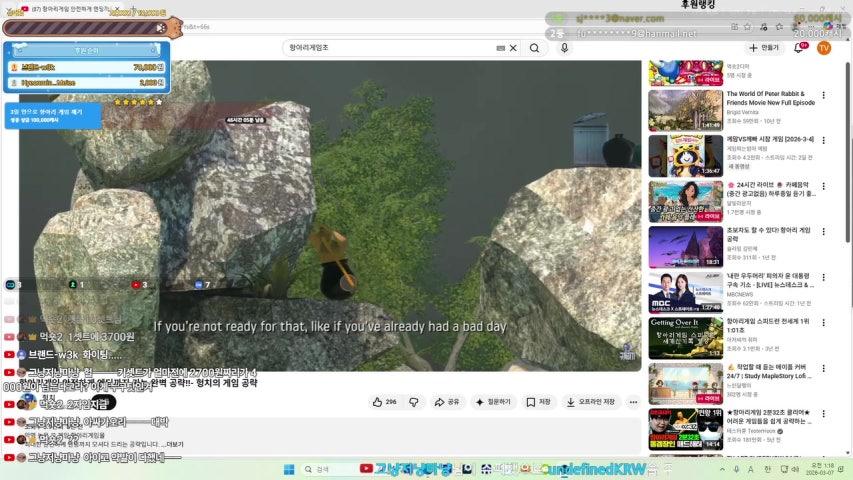Click the search magnifier button
This screenshot has width=853, height=480.
coord(534,48)
